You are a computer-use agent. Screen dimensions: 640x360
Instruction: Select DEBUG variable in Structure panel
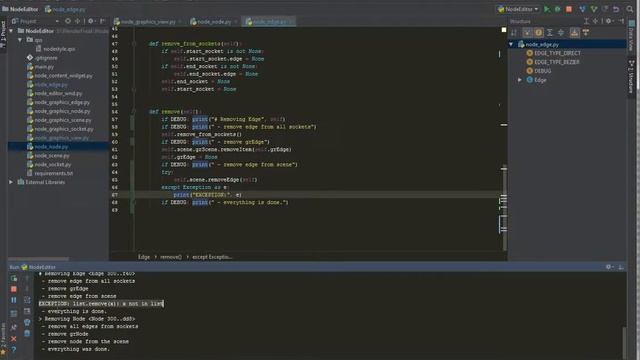click(x=542, y=71)
